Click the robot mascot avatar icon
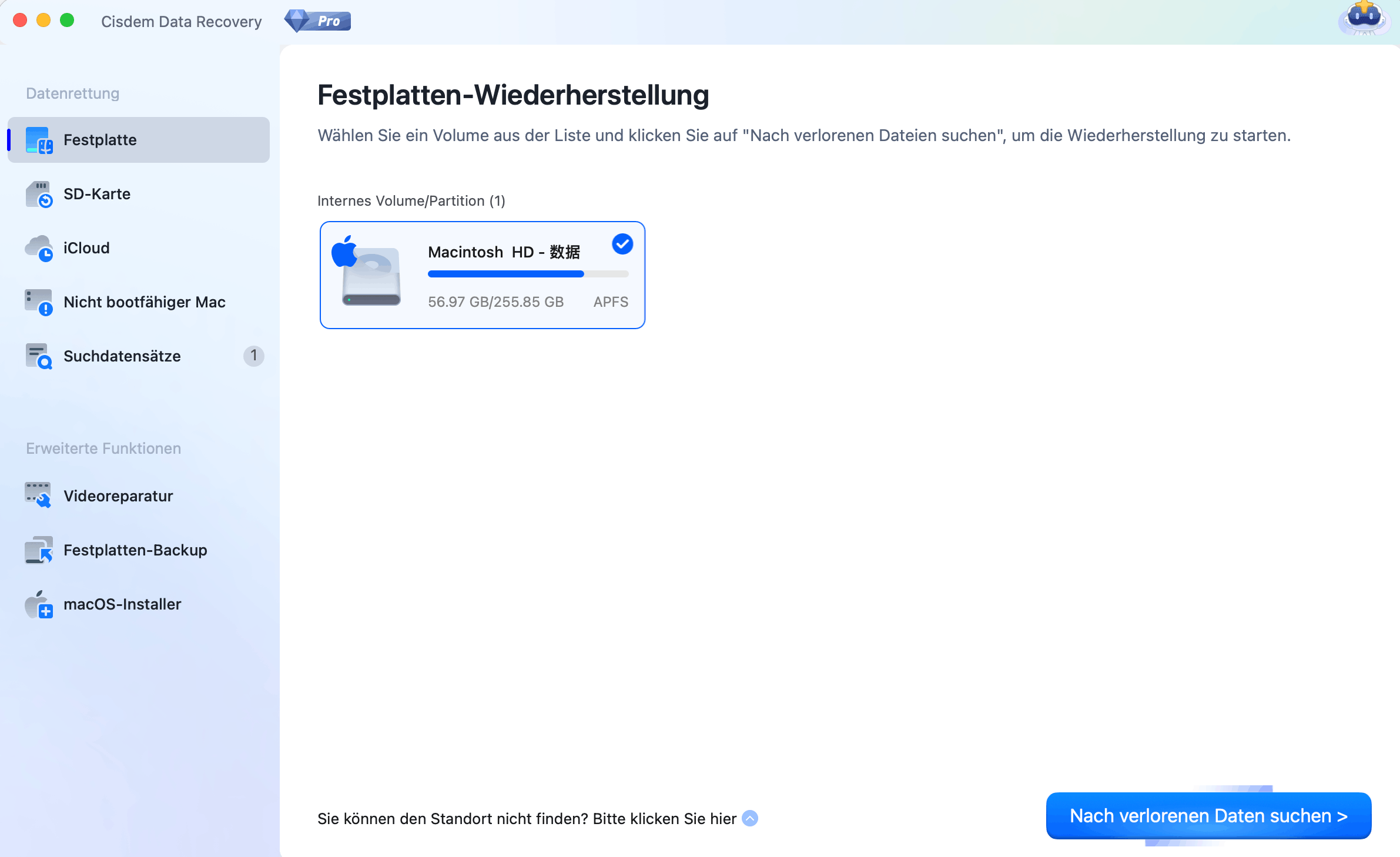1400x857 pixels. pyautogui.click(x=1364, y=19)
